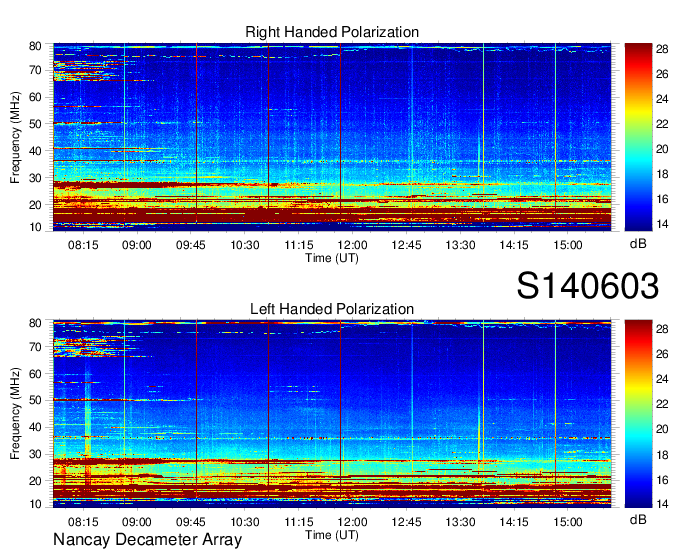Click the dB color bar of the left-handed plot

[x=638, y=414]
